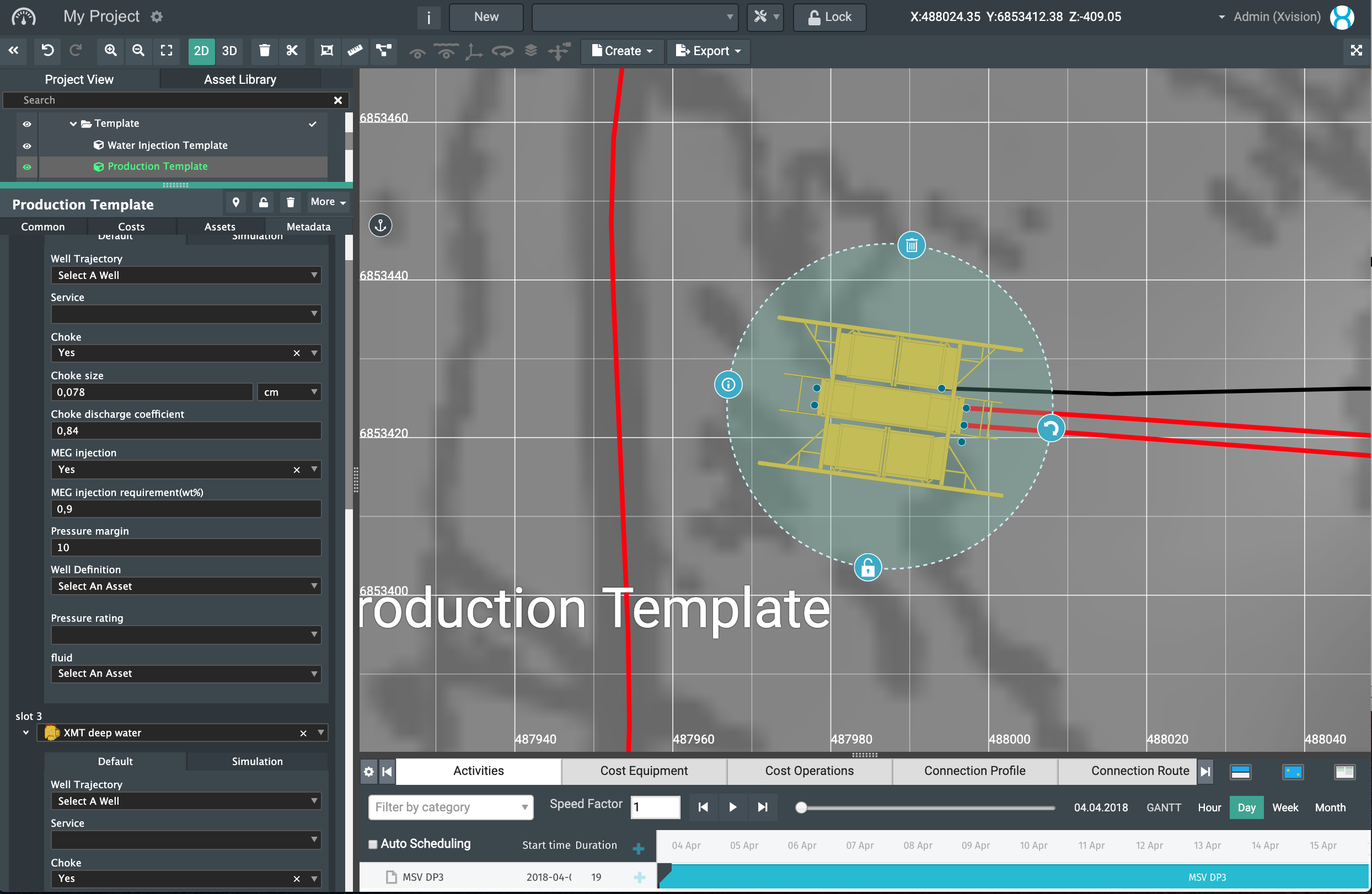
Task: Click the unlock padlock below the template
Action: click(867, 568)
